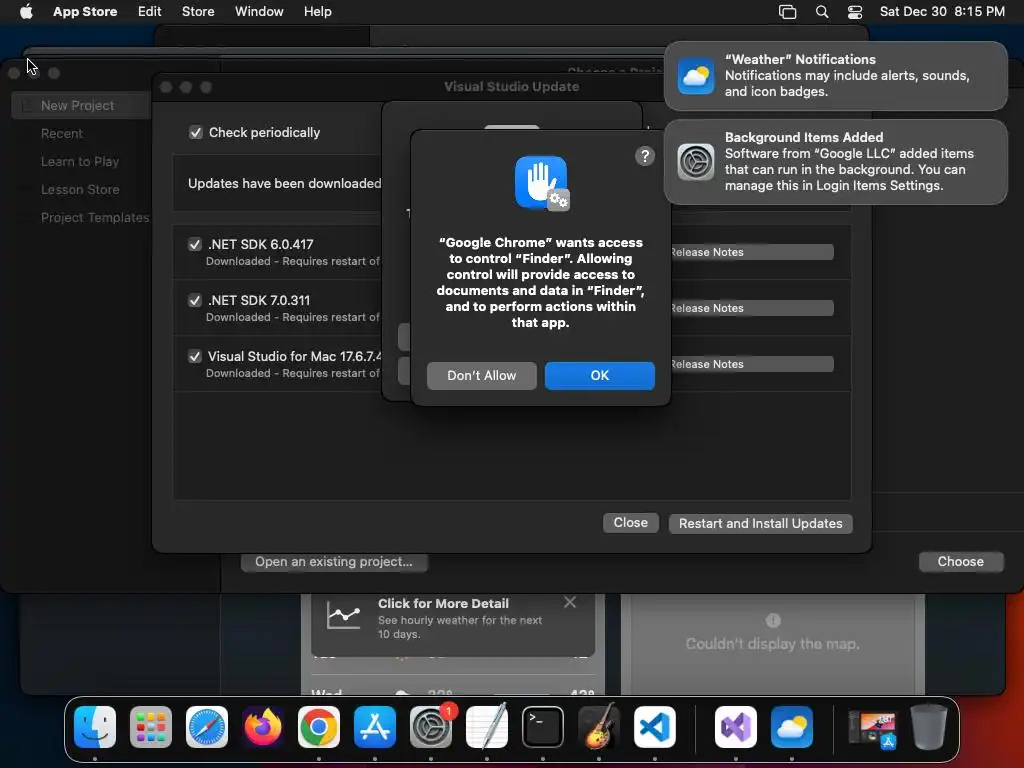Click the help question mark in permission dialog
This screenshot has width=1024, height=768.
(645, 156)
